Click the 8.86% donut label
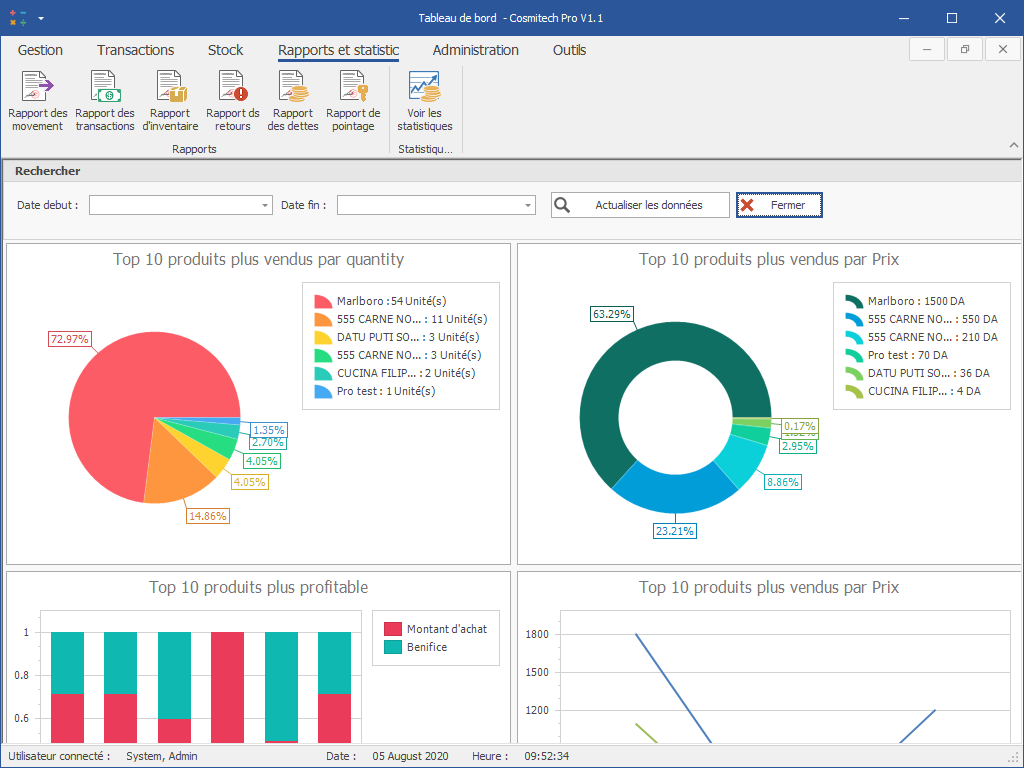The height and width of the screenshot is (768, 1024). [x=782, y=482]
